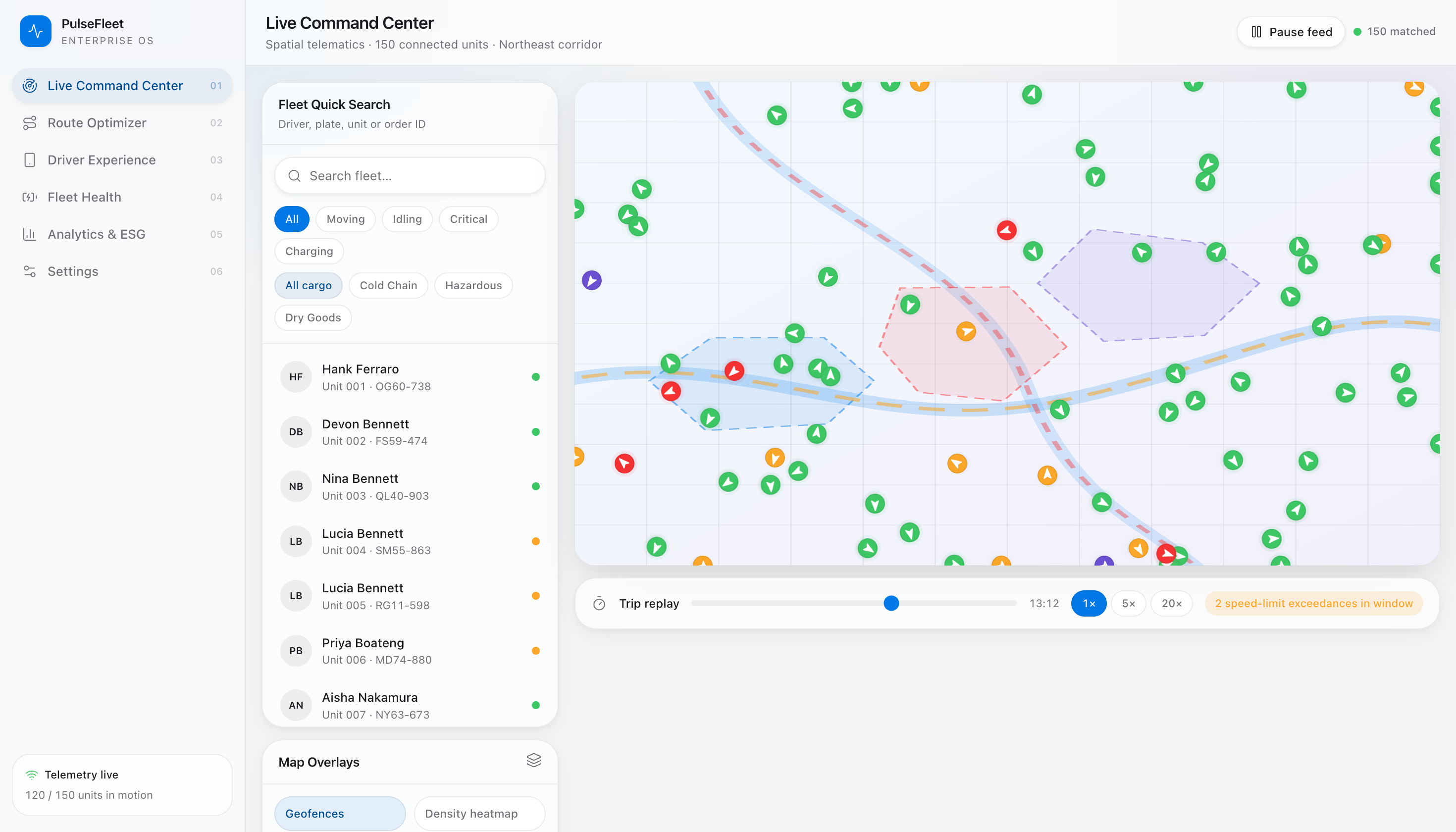
Task: Click in the Search fleet input field
Action: pyautogui.click(x=410, y=176)
